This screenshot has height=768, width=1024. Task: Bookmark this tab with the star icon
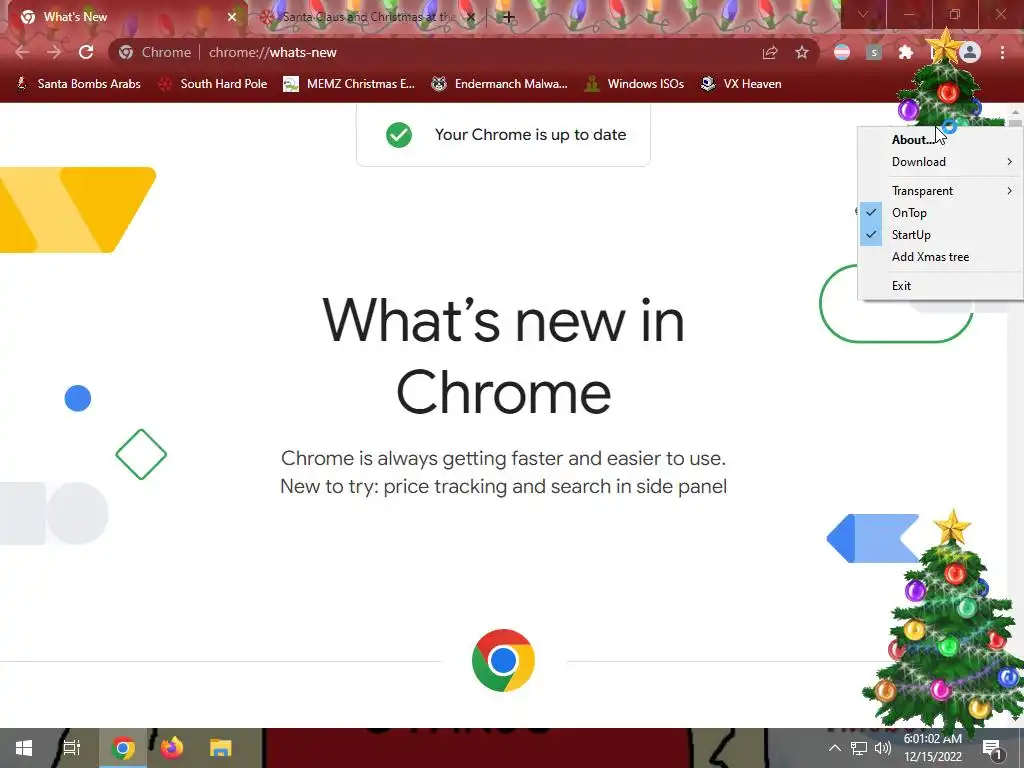pos(802,52)
